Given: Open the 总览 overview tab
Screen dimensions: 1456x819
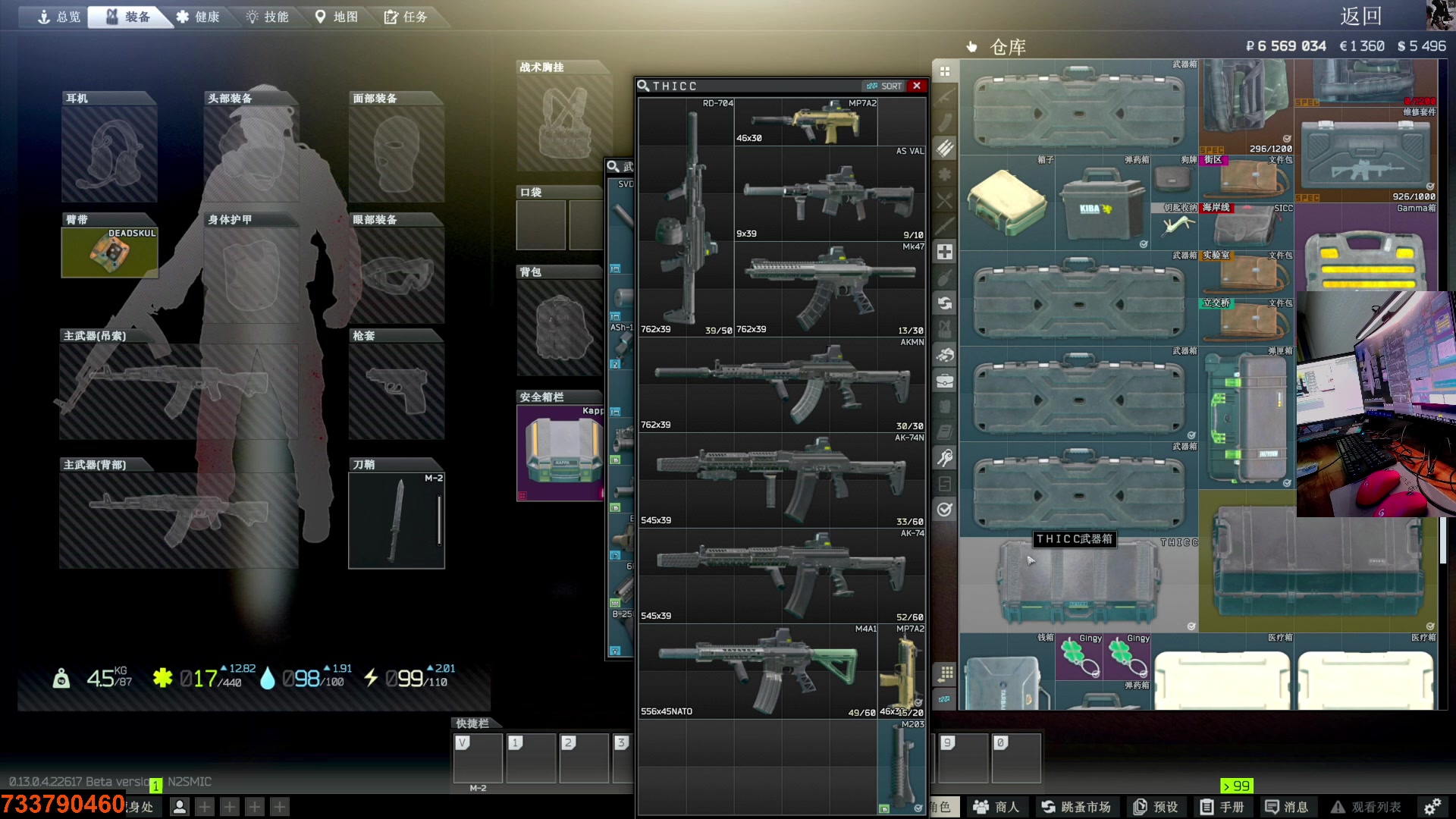Looking at the screenshot, I should (59, 17).
